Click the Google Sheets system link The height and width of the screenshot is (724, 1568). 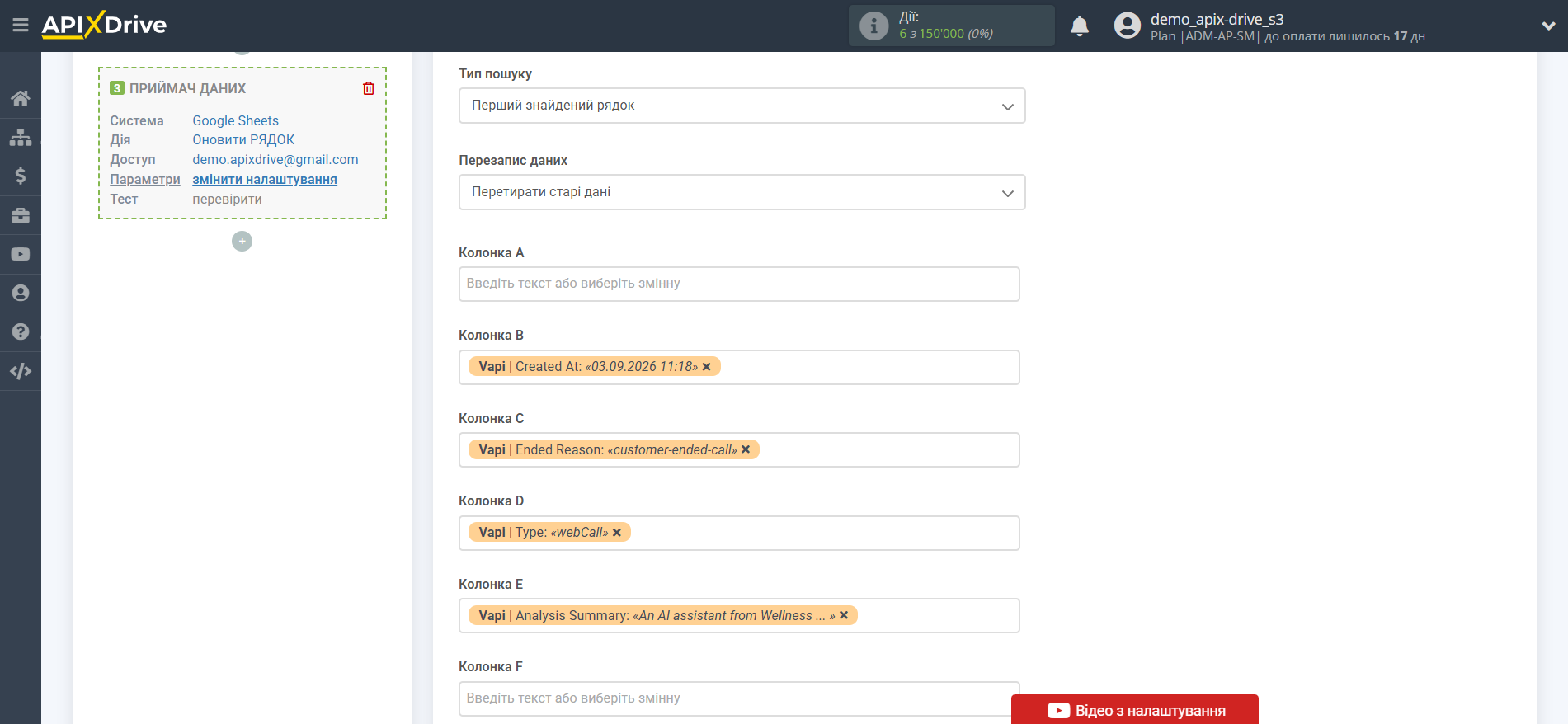click(x=236, y=120)
